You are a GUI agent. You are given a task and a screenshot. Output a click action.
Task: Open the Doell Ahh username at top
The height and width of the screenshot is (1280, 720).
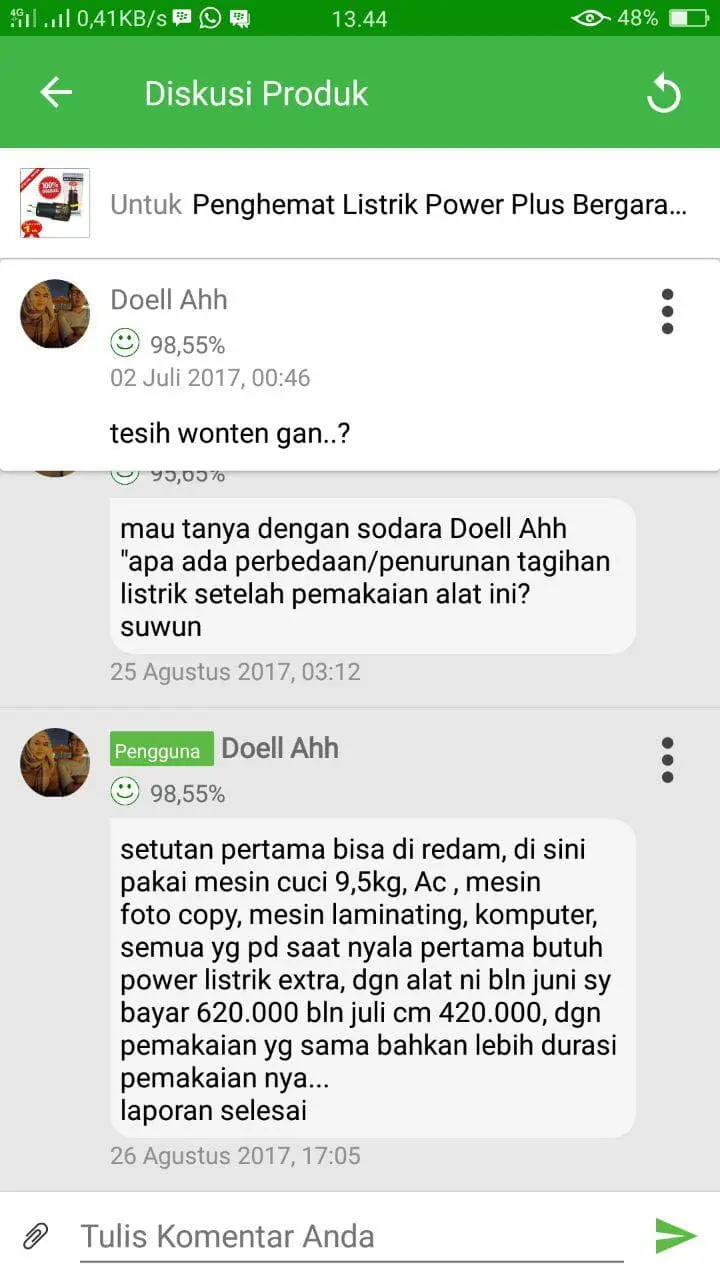point(169,299)
